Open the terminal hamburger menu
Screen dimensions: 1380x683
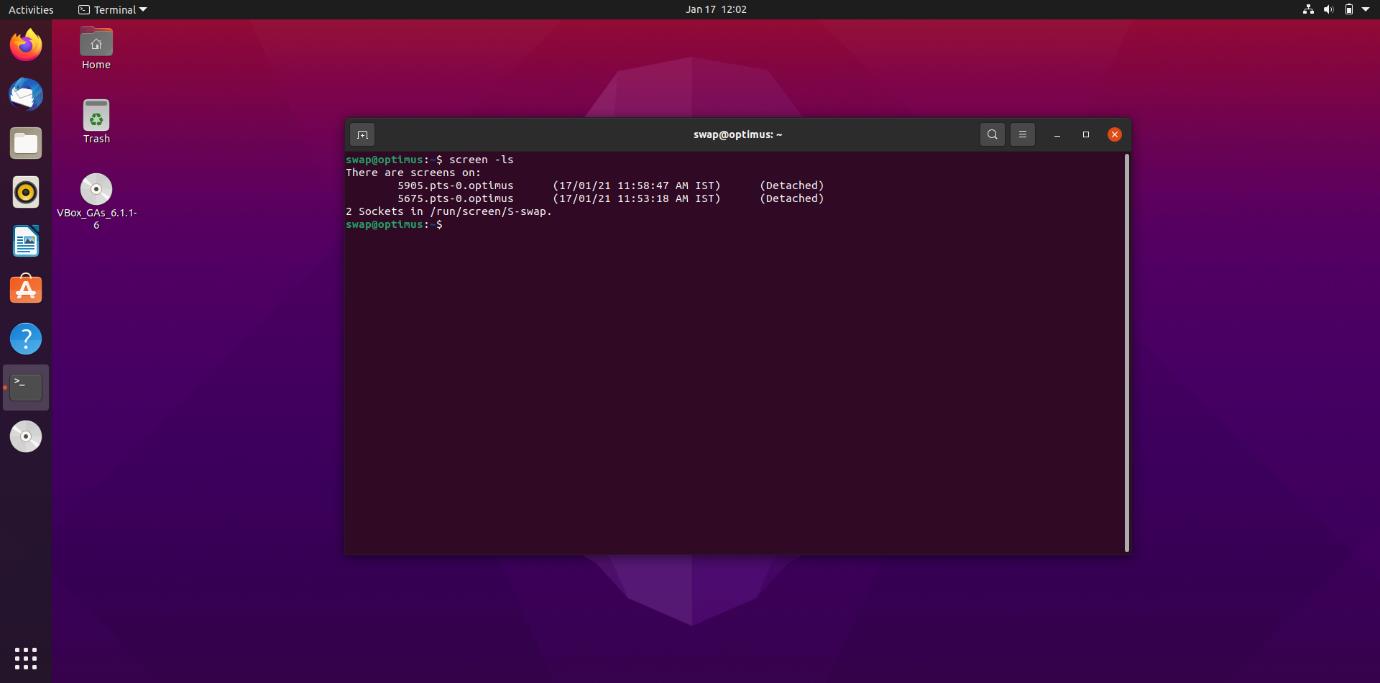pyautogui.click(x=1022, y=134)
